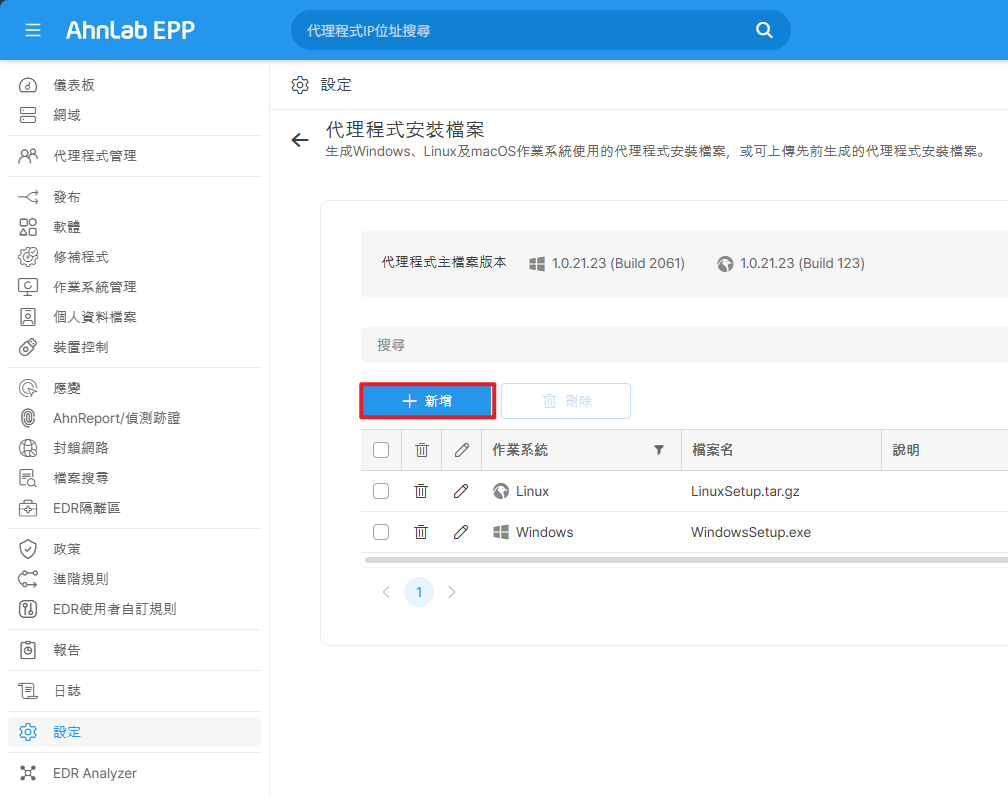Viewport: 1008px width, 796px height.
Task: Click the AhnLab EPP logo
Action: pyautogui.click(x=130, y=30)
